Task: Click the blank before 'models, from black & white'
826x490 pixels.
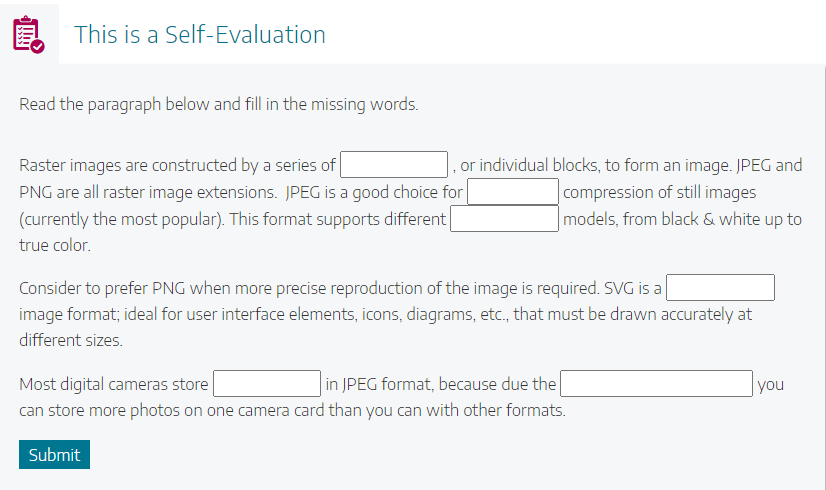Action: point(504,219)
